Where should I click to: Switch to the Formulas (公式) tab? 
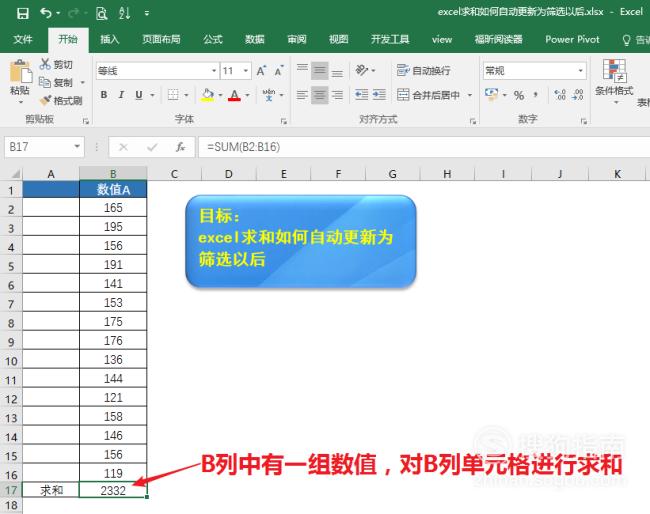(213, 40)
